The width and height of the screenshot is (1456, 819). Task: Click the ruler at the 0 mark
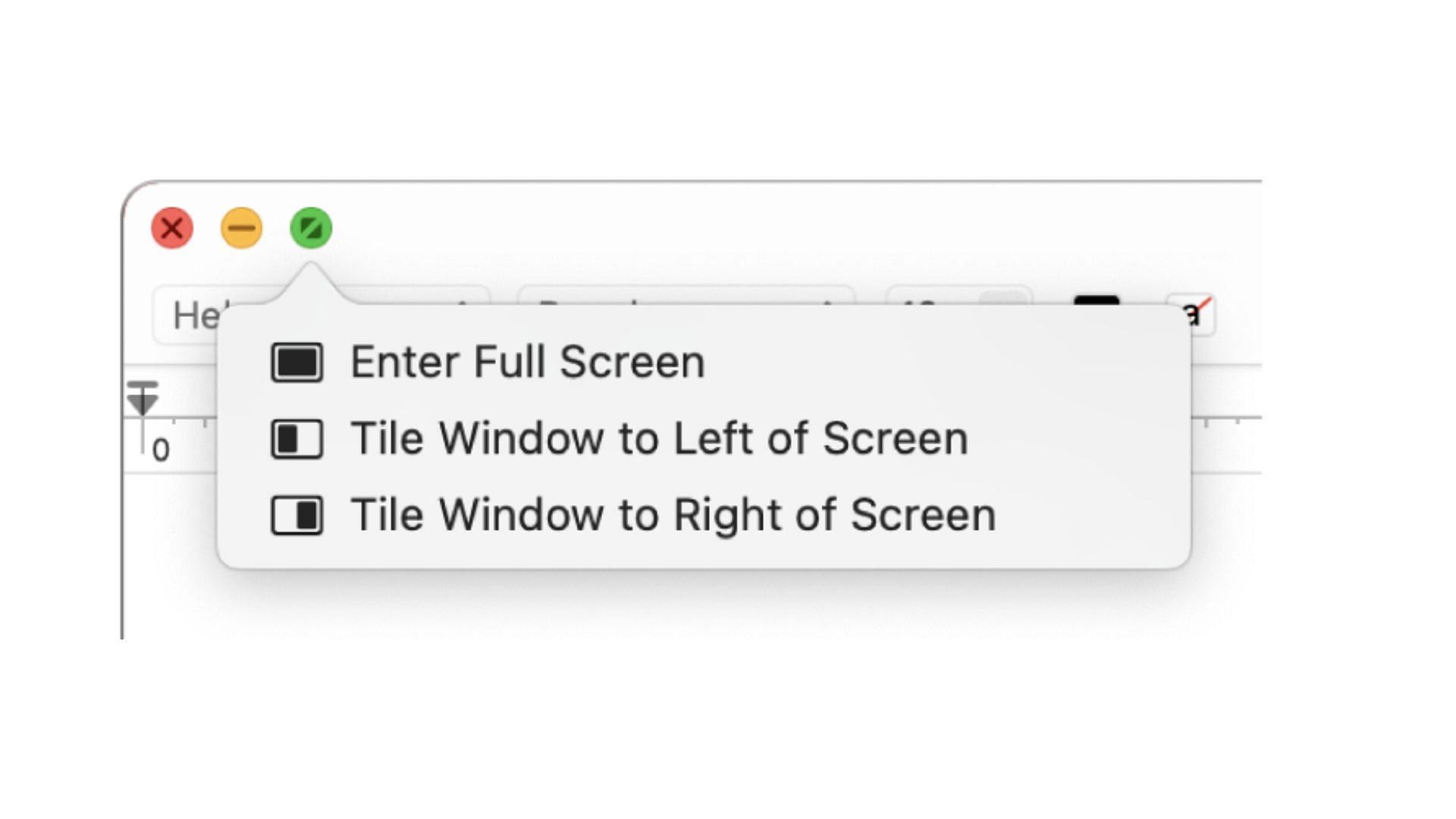[160, 450]
